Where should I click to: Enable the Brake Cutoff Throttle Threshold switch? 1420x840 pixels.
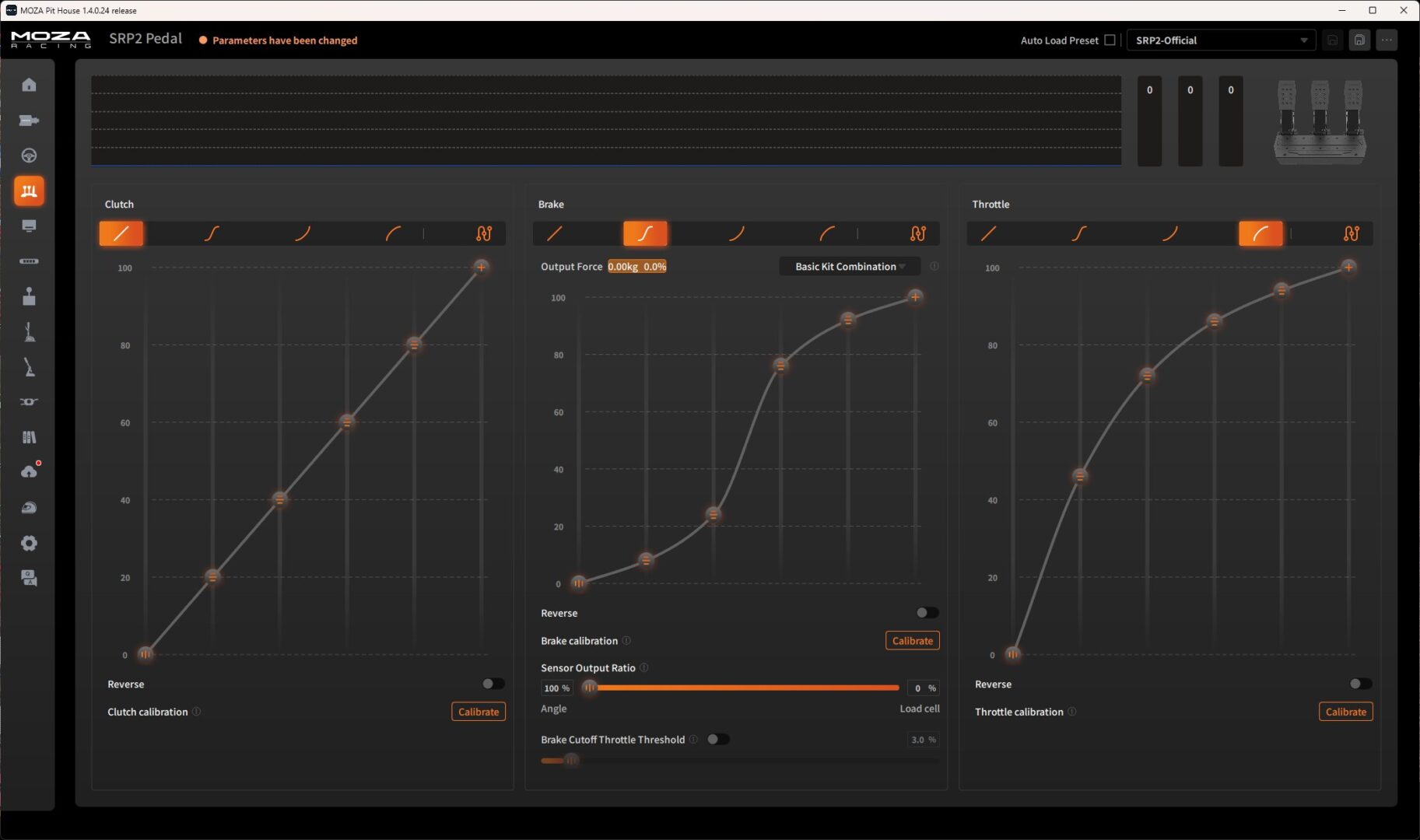coord(718,740)
